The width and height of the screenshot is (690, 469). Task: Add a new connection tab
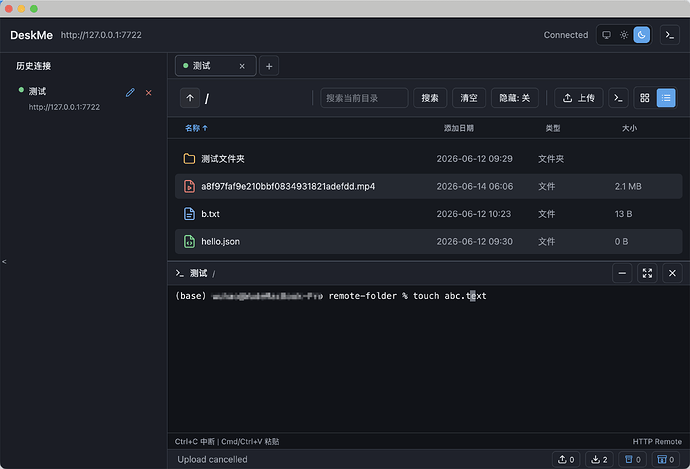click(x=269, y=66)
